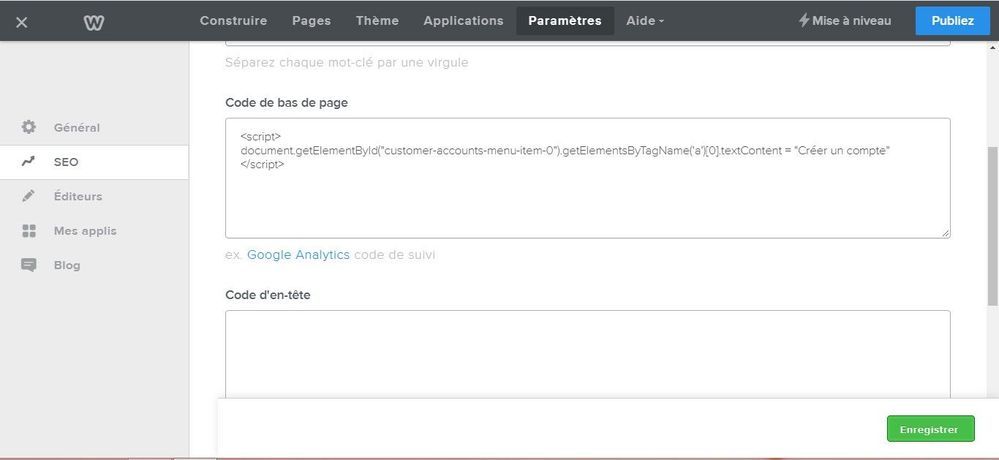Viewport: 999px width, 460px height.
Task: Click the Blog speech bubble icon
Action: 29,265
